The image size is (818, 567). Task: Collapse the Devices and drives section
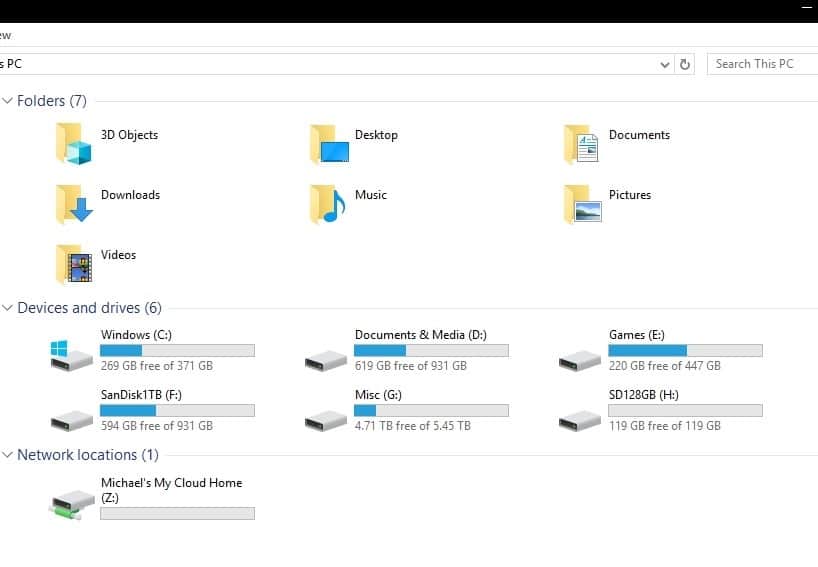7,308
